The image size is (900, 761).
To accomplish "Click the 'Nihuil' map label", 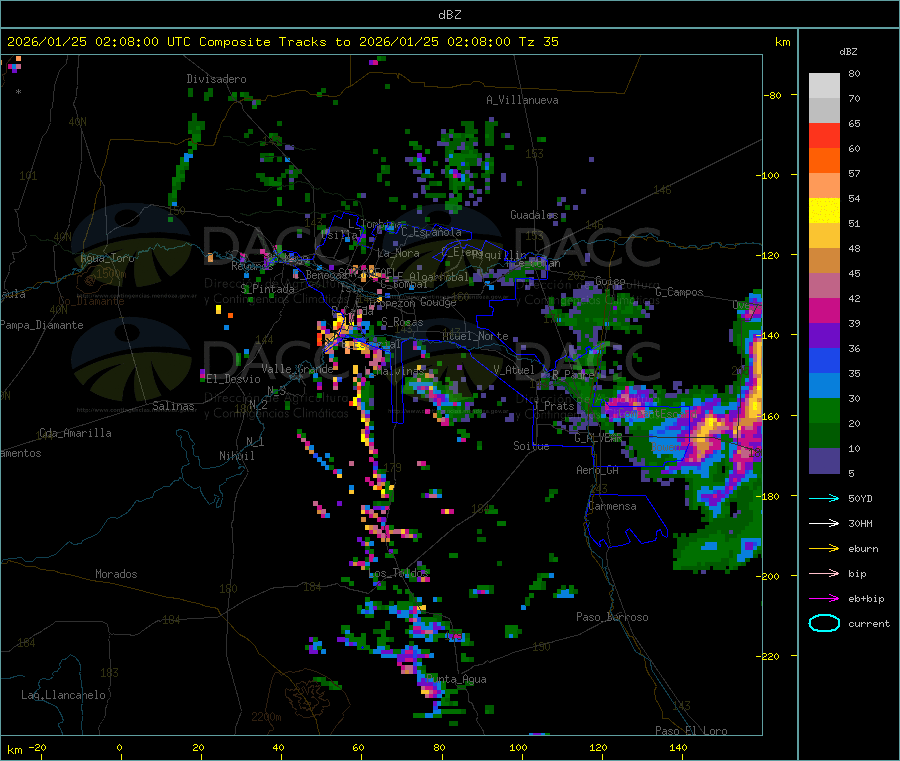I will [x=237, y=456].
